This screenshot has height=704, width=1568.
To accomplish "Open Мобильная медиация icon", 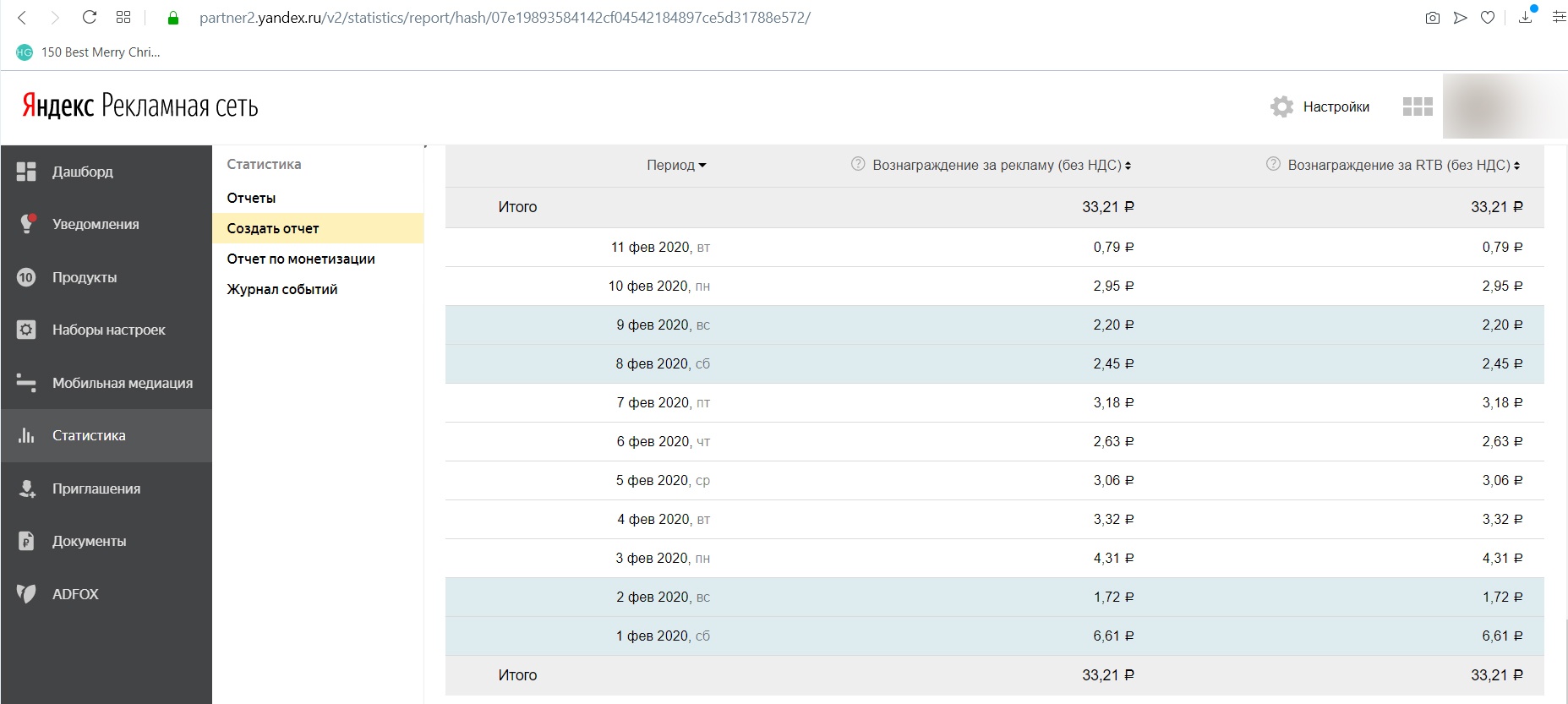I will (26, 383).
